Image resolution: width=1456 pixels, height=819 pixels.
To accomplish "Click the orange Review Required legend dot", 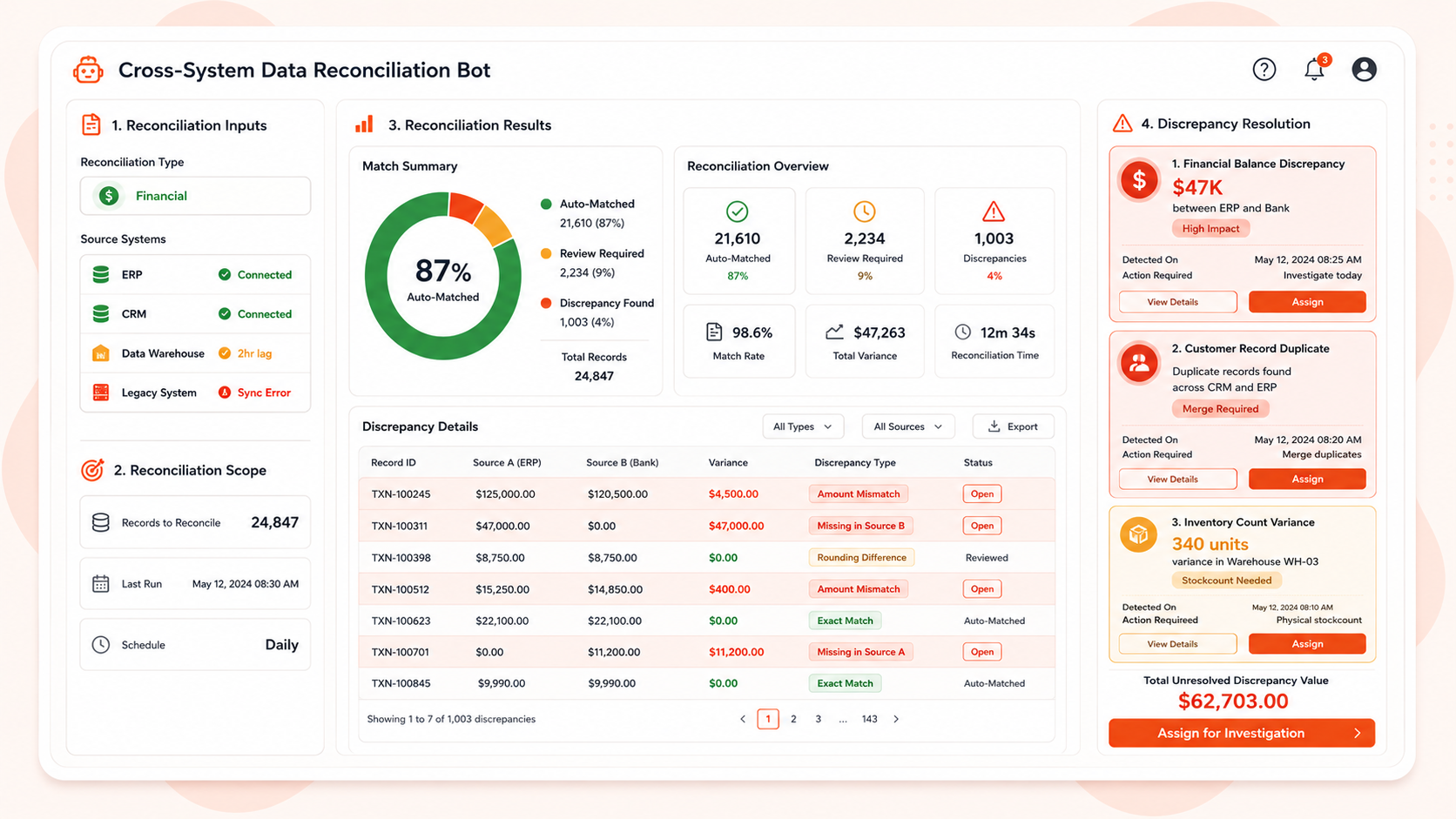I will [x=546, y=254].
